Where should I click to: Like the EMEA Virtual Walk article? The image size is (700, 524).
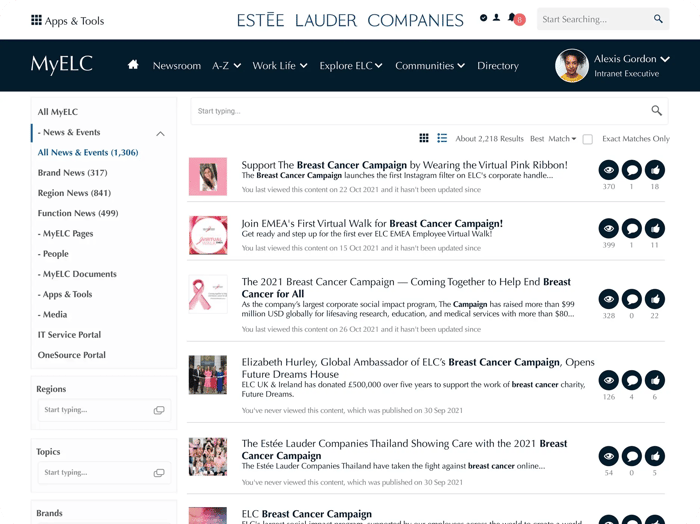(655, 229)
